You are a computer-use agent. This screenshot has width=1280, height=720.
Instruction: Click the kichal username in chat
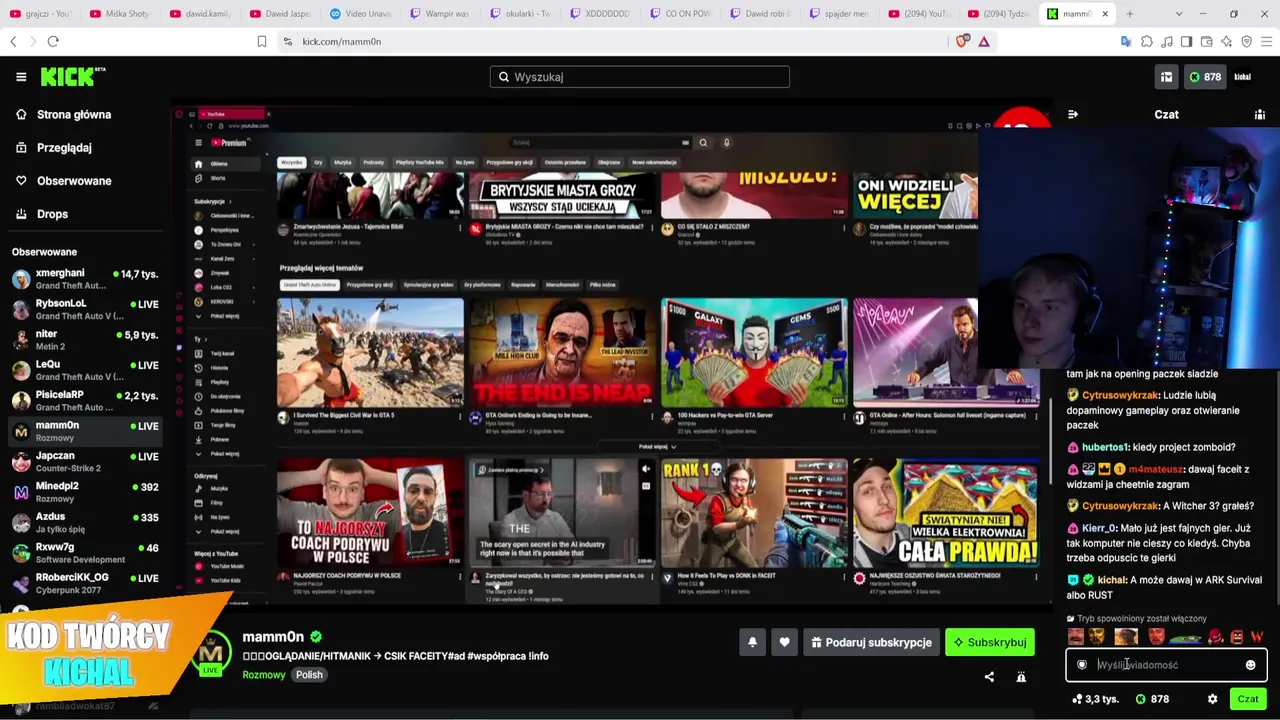1112,580
